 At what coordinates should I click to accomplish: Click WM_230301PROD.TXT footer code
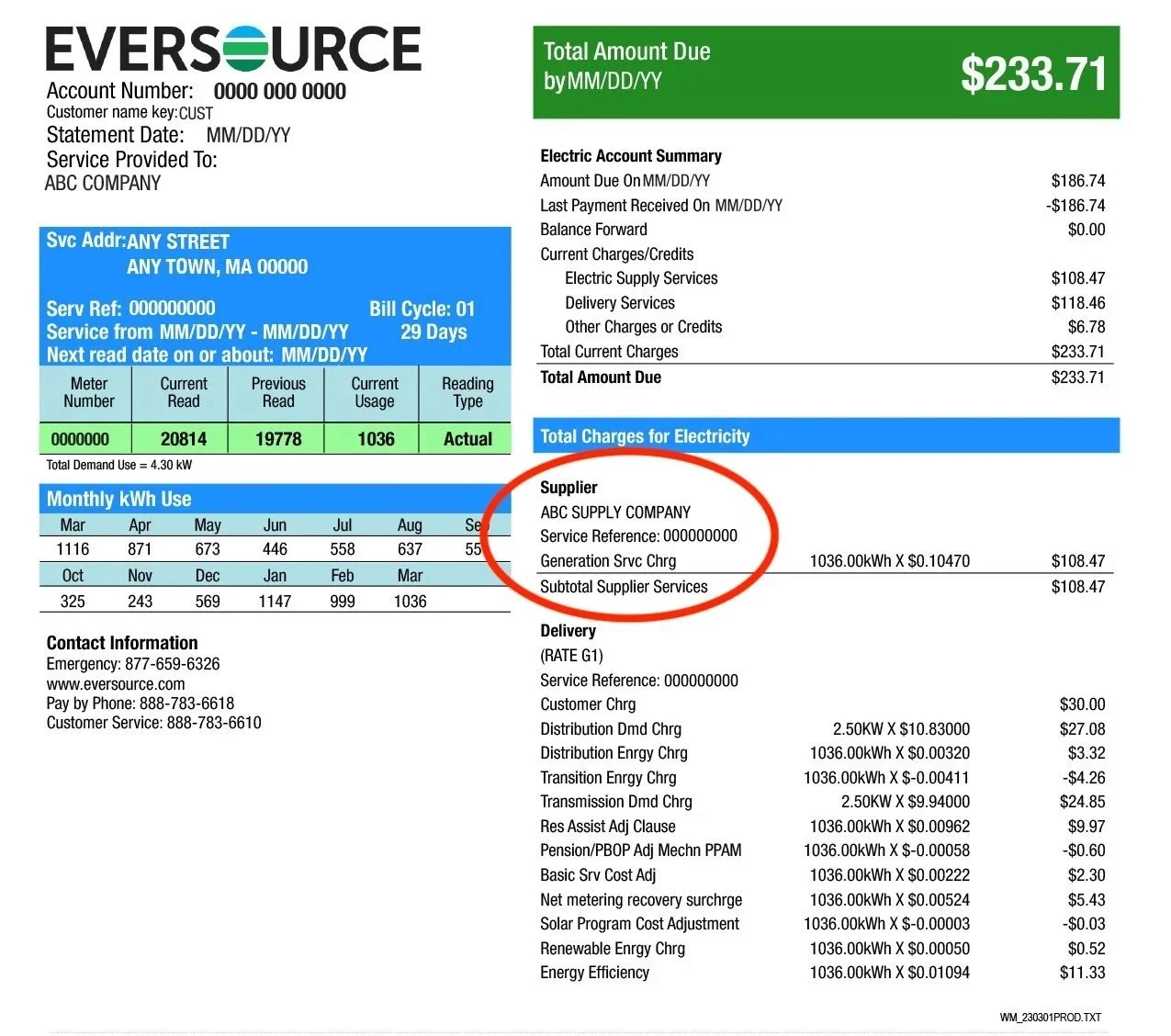[x=1051, y=1018]
